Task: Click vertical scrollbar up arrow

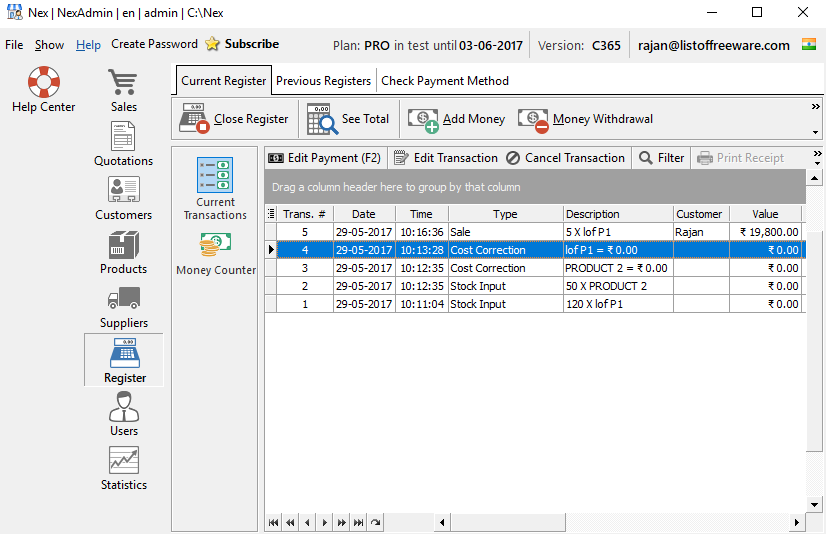Action: click(814, 178)
